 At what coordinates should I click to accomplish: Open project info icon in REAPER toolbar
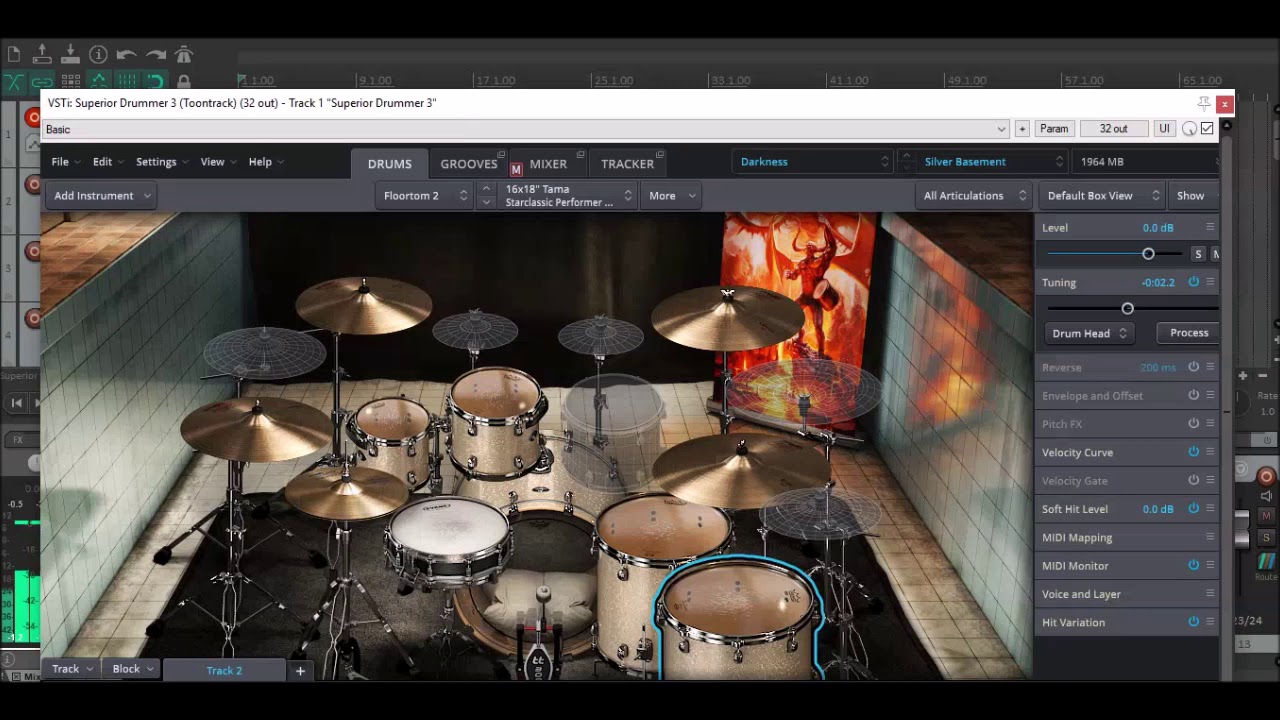coord(98,54)
